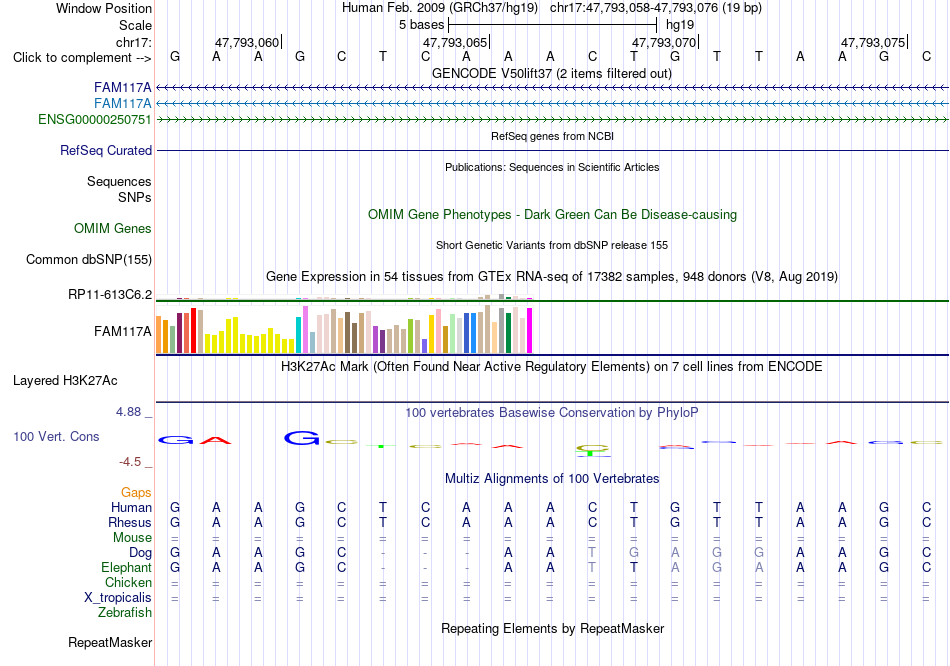Select the RepeatMasker track label
The width and height of the screenshot is (950, 666).
[x=110, y=642]
